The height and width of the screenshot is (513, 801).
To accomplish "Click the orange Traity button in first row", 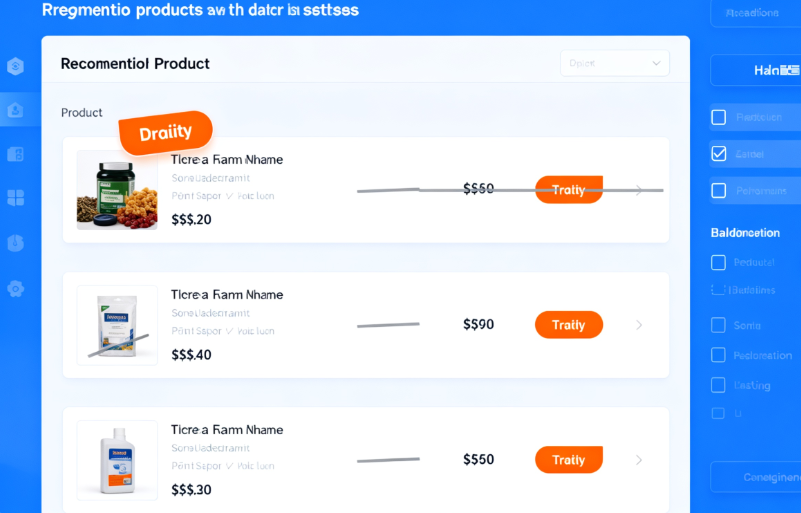I will 569,189.
